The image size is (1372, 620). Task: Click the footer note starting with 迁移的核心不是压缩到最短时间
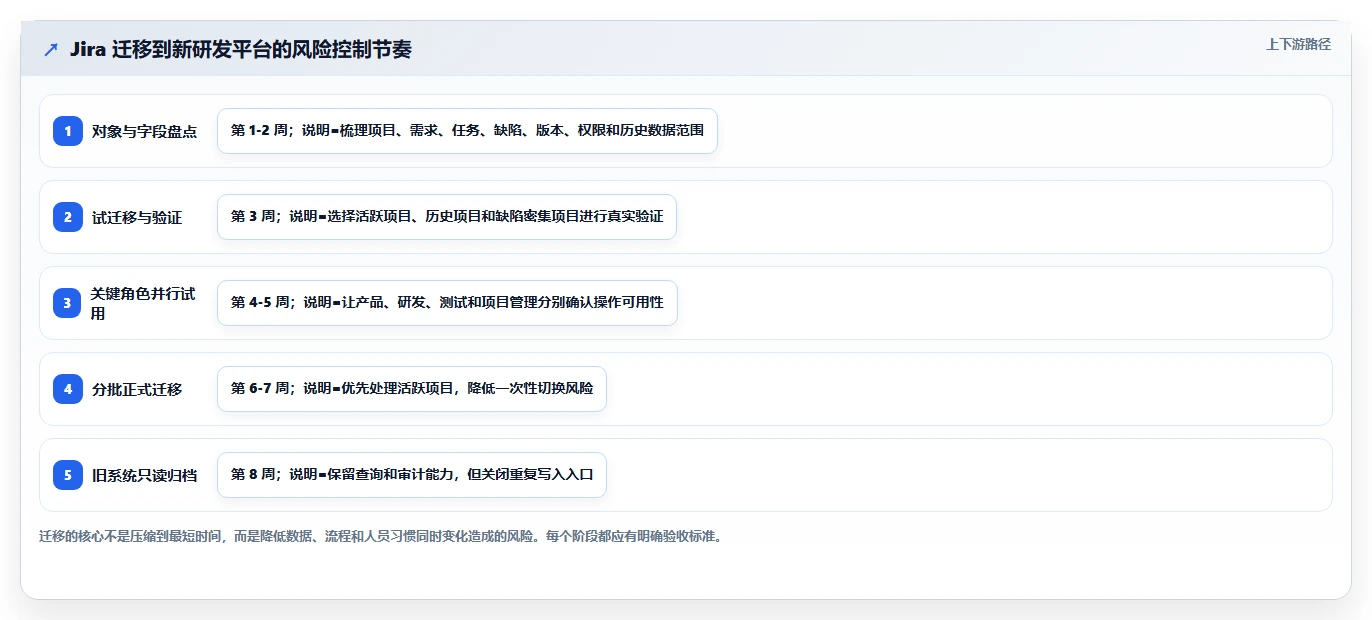point(380,536)
